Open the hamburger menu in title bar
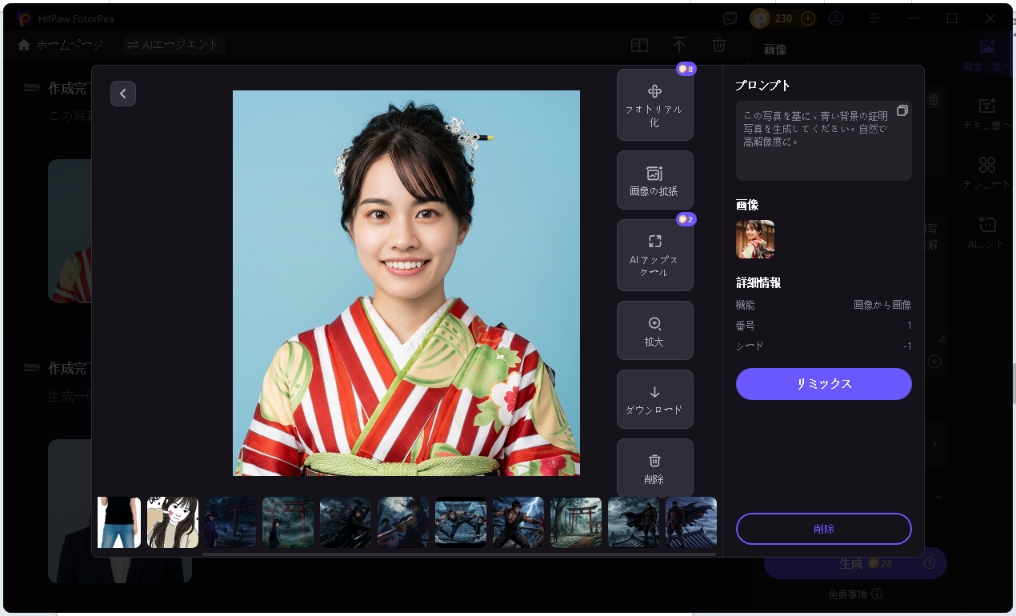Viewport: 1016px width, 616px height. pyautogui.click(x=874, y=18)
